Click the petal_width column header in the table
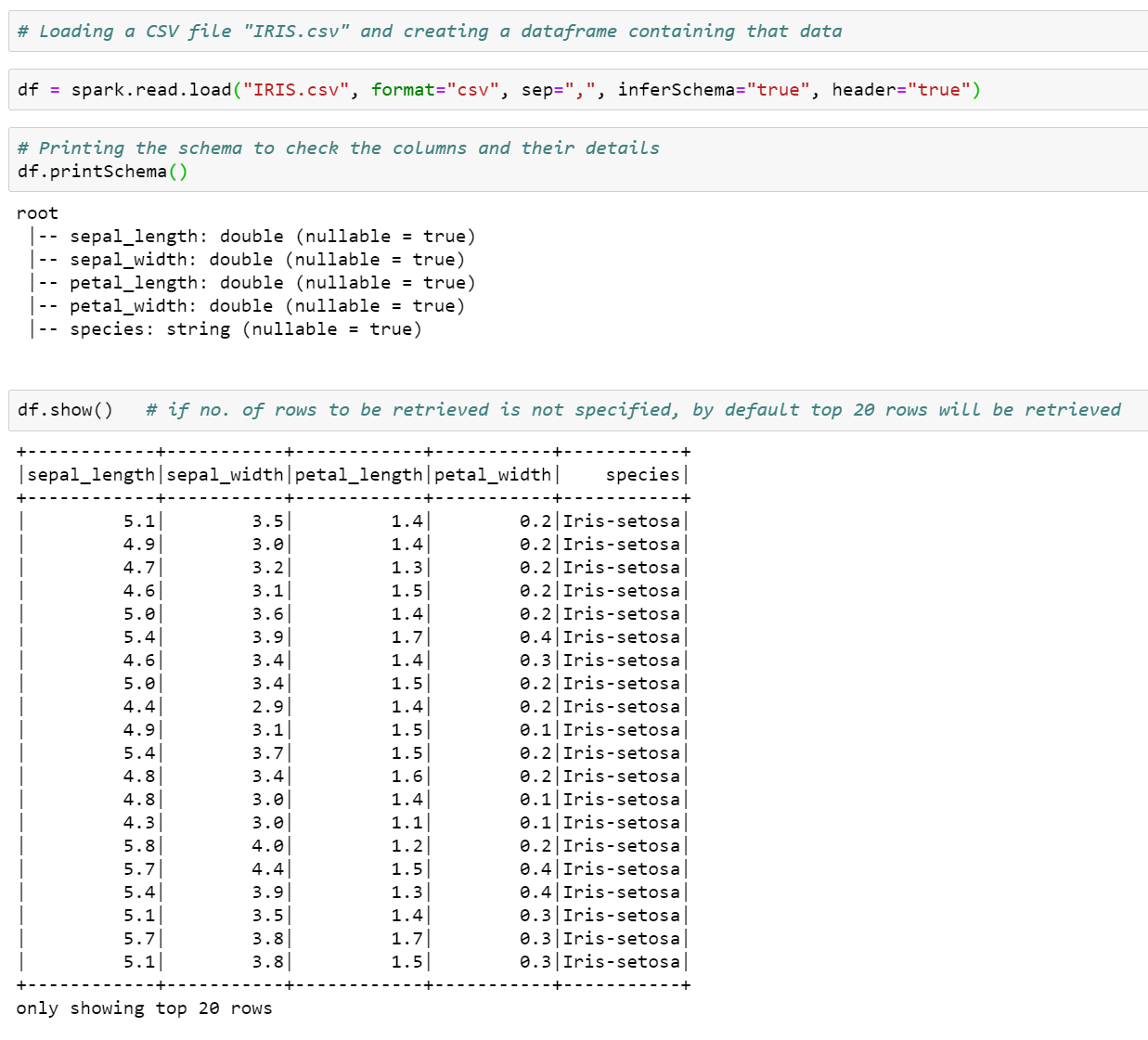The height and width of the screenshot is (1040, 1148). [494, 474]
